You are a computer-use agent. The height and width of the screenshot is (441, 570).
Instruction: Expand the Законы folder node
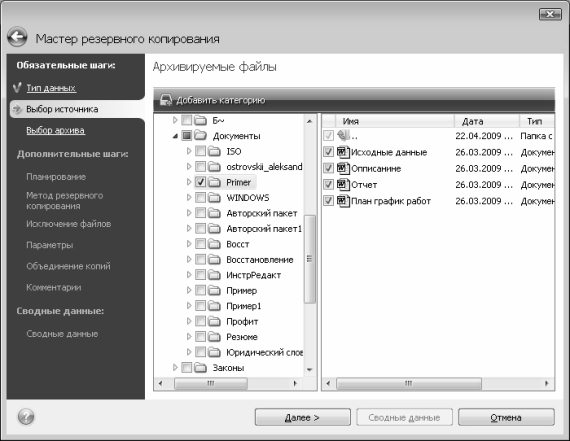coord(175,368)
